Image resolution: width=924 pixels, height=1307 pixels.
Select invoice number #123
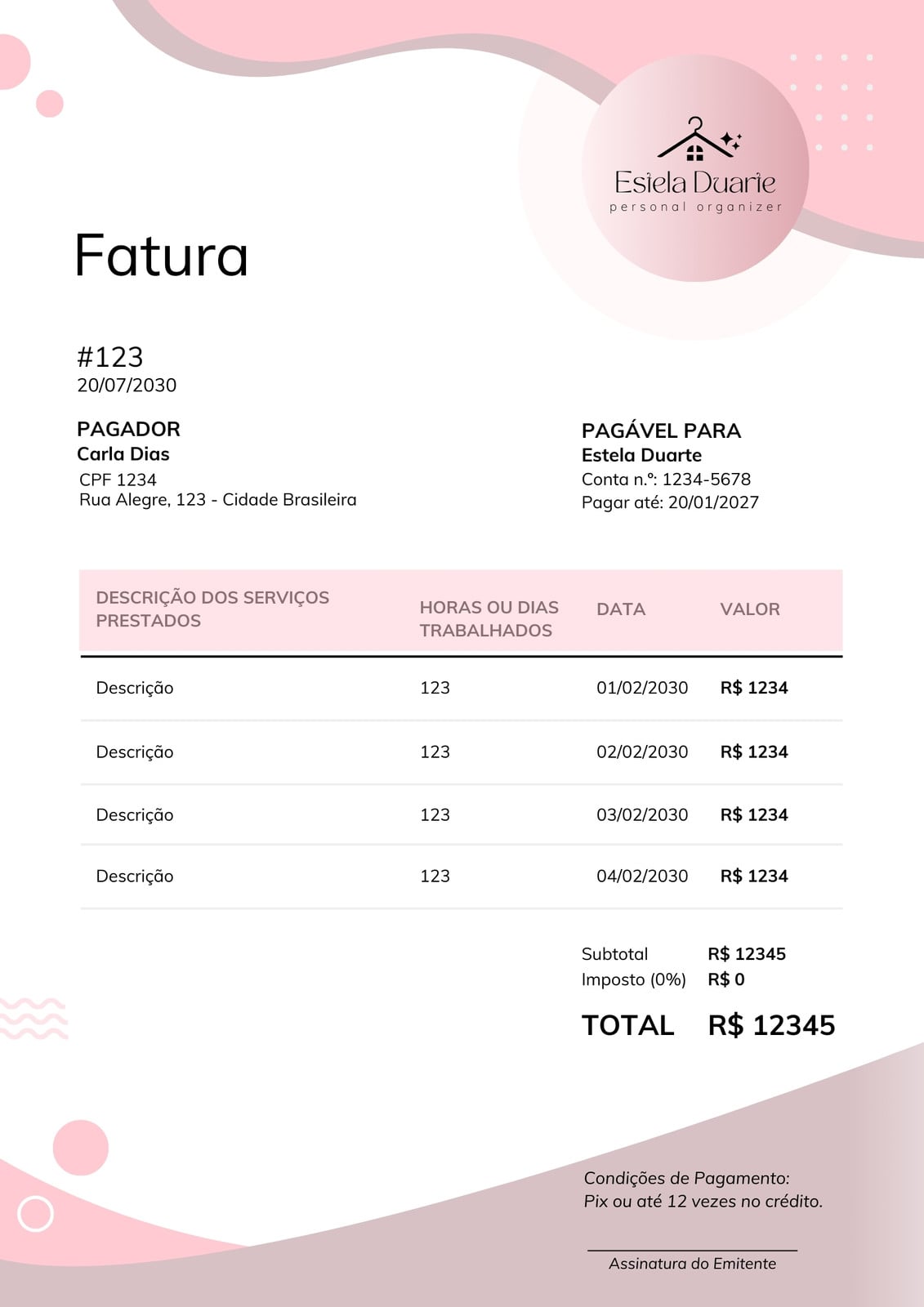(x=110, y=357)
